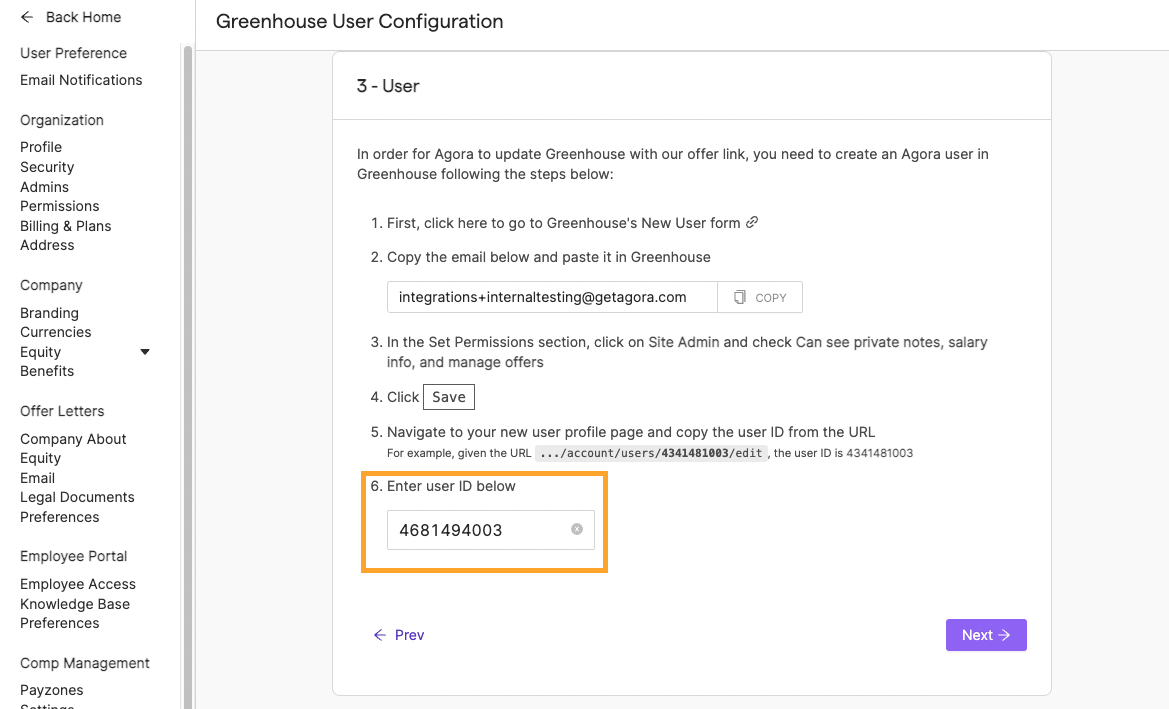Open Branding under Company
Screen dimensions: 1169x709
click(x=49, y=313)
